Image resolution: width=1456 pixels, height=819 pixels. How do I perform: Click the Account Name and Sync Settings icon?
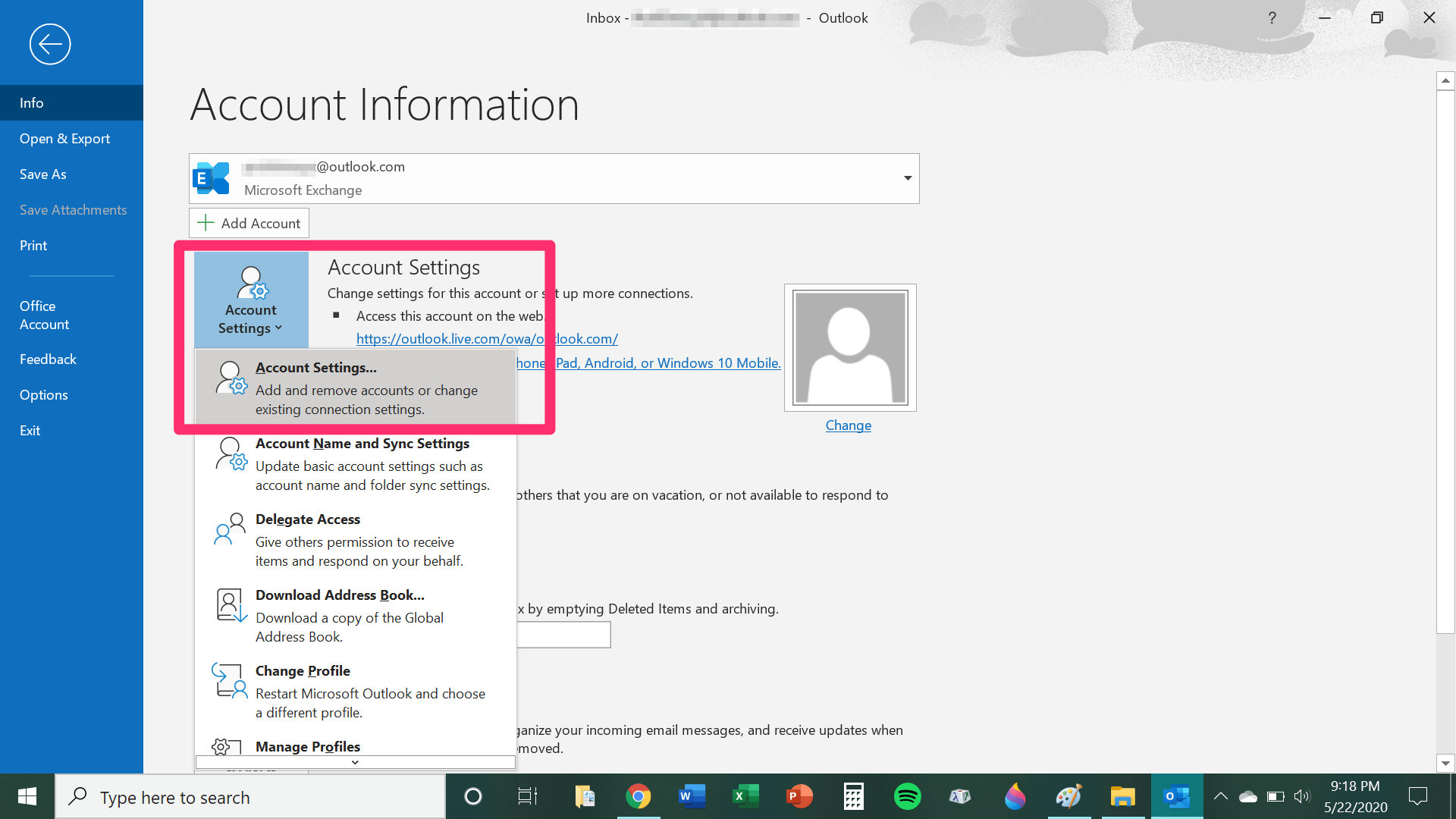230,453
